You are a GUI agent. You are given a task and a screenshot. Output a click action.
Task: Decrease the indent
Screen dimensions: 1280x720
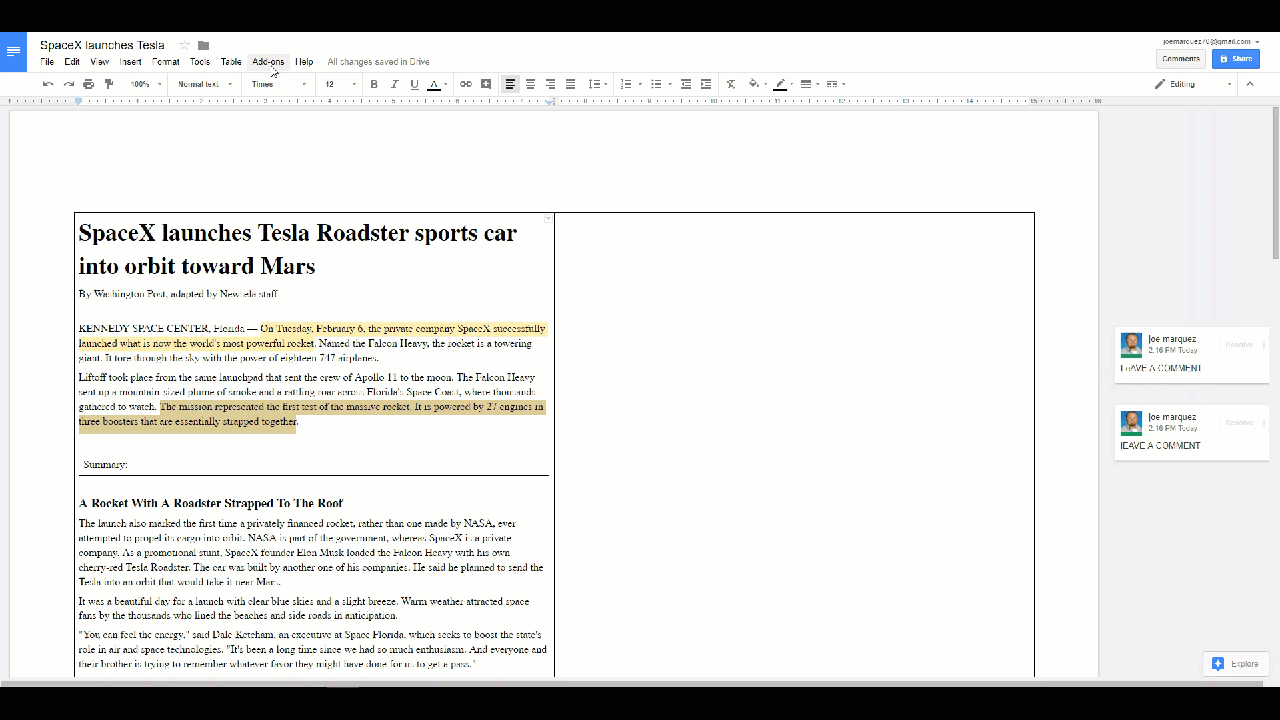coord(686,84)
